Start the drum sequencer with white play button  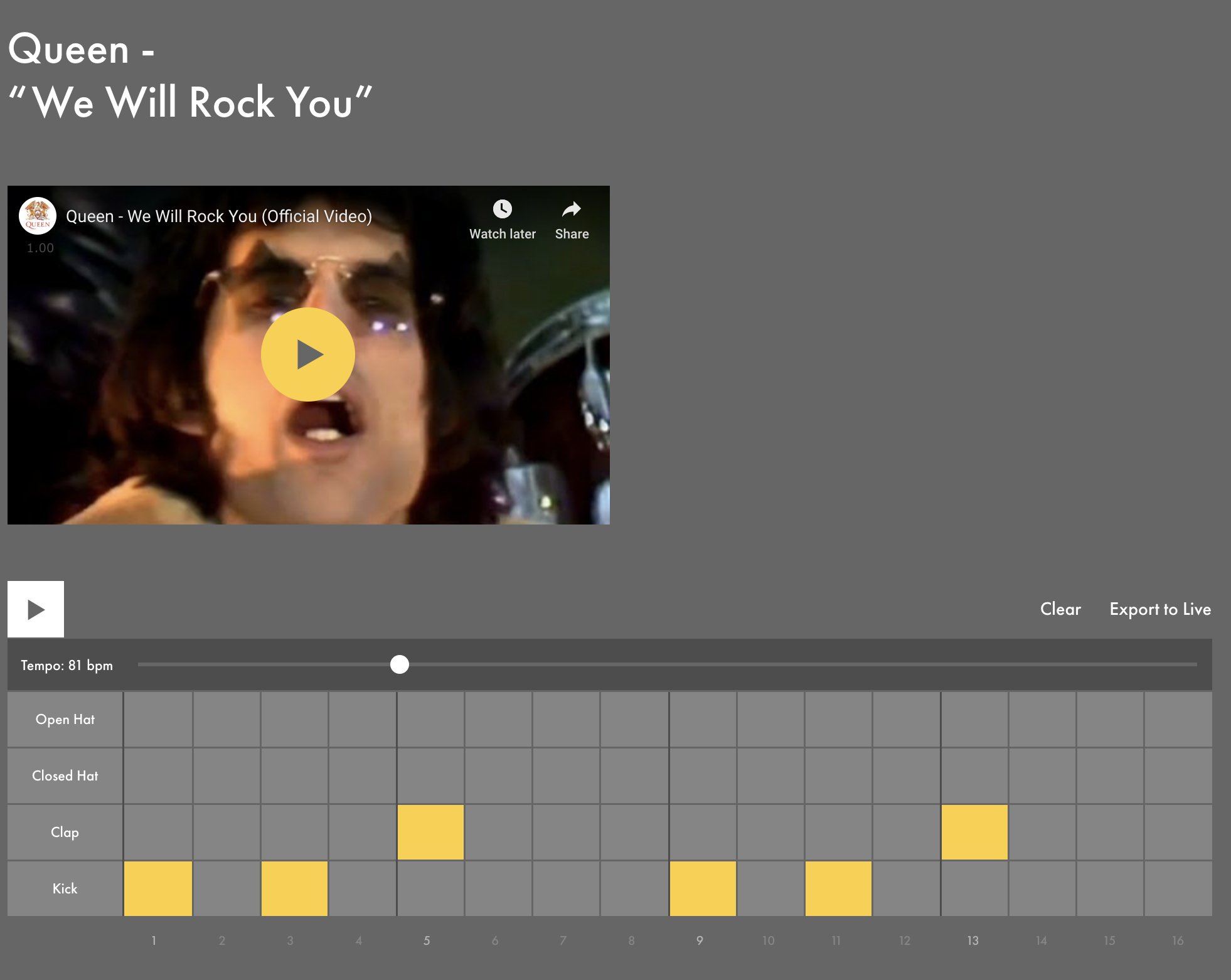point(36,609)
